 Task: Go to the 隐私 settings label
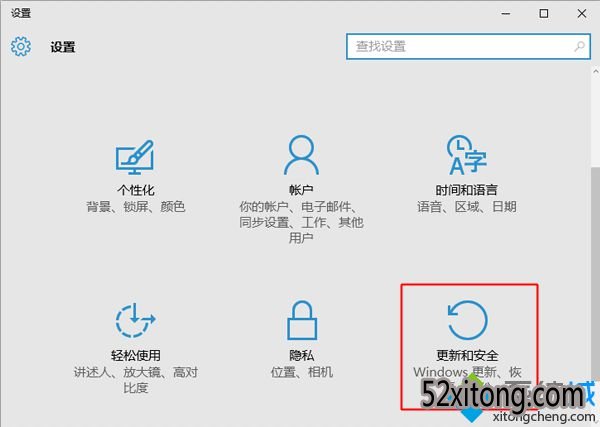click(x=301, y=355)
